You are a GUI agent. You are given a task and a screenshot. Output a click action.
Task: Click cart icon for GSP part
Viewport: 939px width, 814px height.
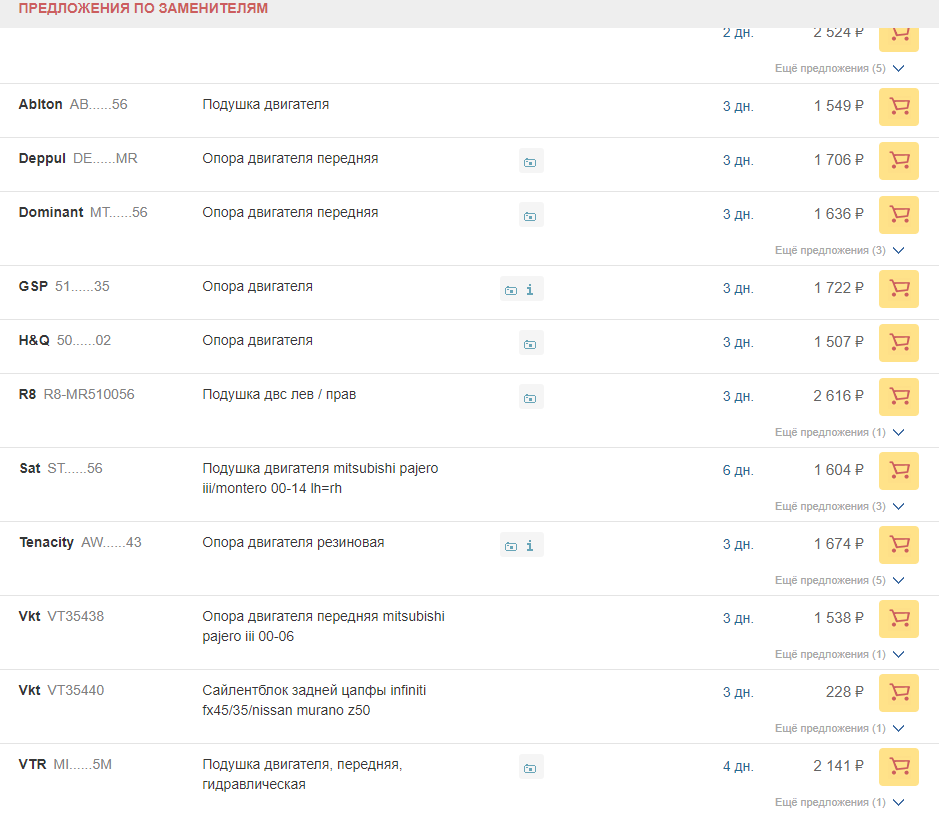[898, 289]
